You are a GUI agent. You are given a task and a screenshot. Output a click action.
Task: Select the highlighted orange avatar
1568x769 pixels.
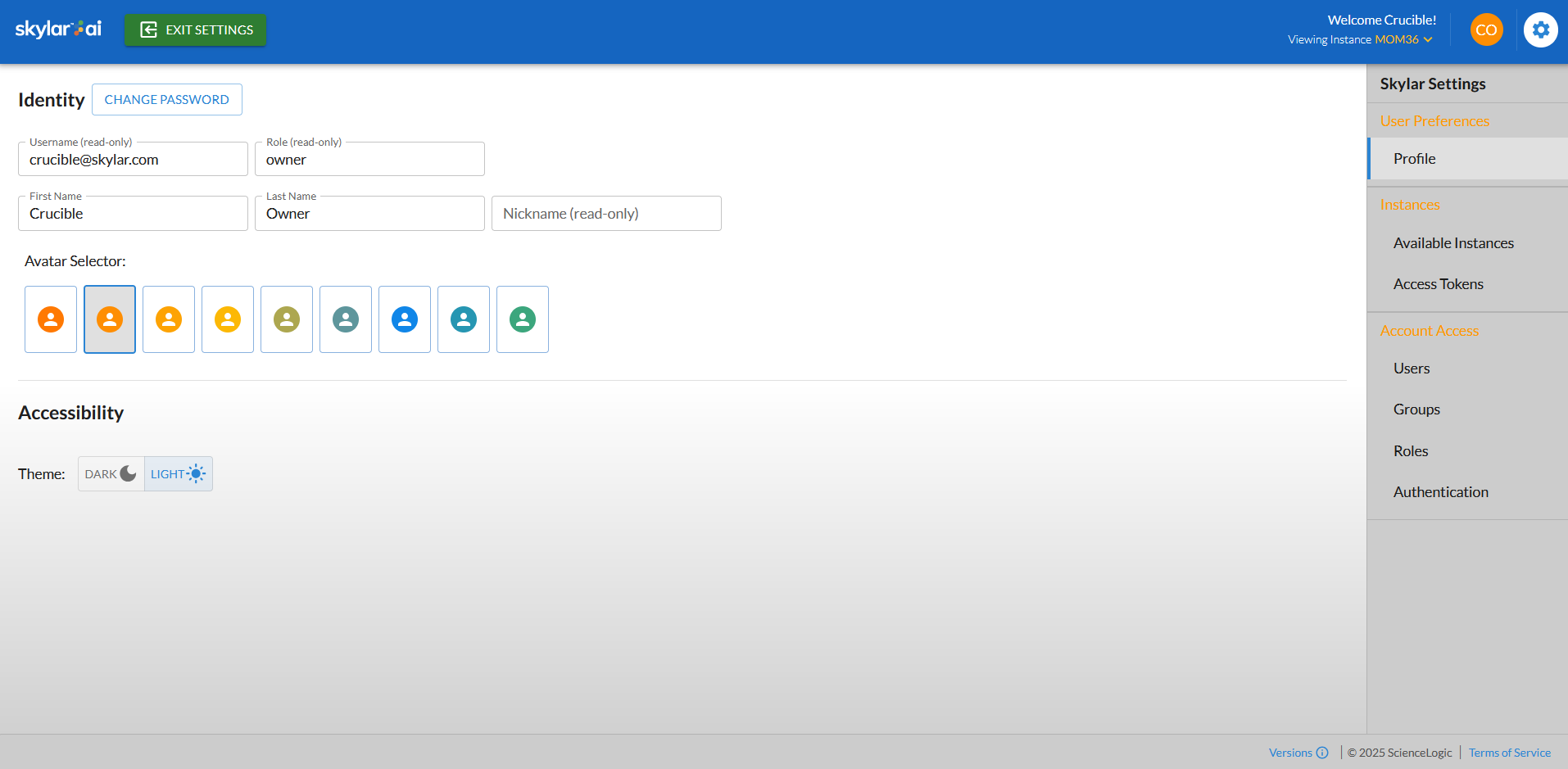pyautogui.click(x=110, y=319)
